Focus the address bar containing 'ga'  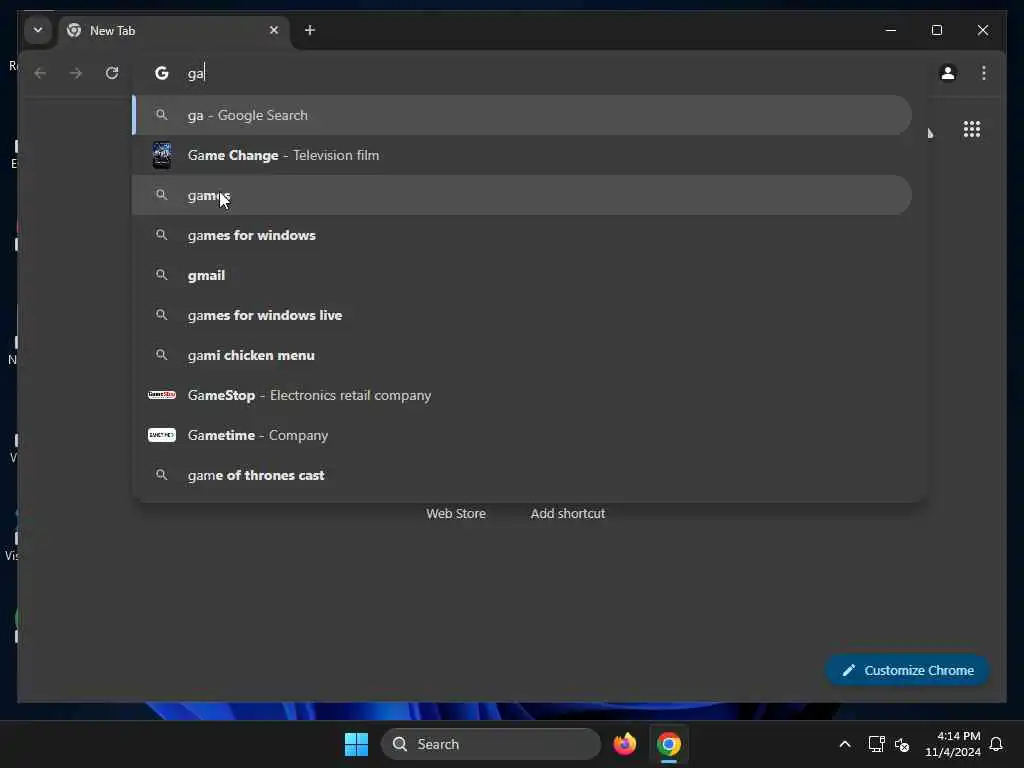tap(529, 73)
